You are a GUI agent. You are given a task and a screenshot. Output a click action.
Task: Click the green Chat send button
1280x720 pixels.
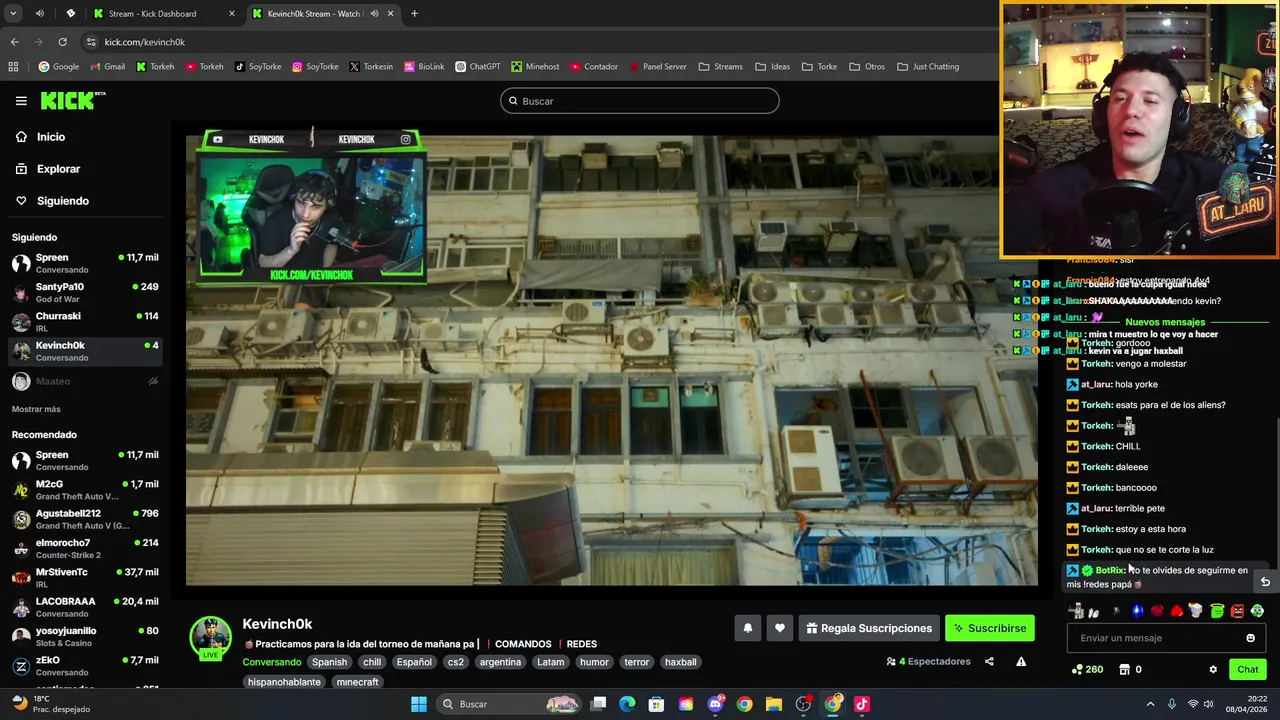(x=1247, y=670)
